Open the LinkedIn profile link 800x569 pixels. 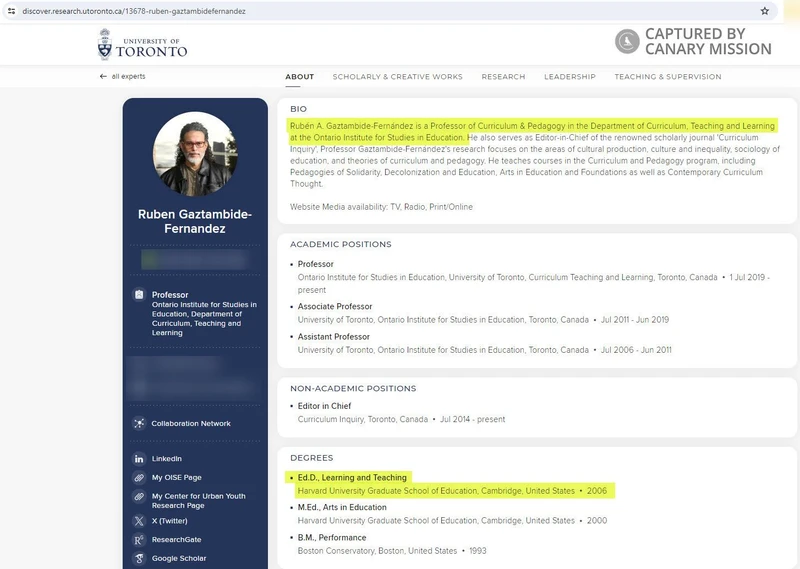(x=166, y=458)
